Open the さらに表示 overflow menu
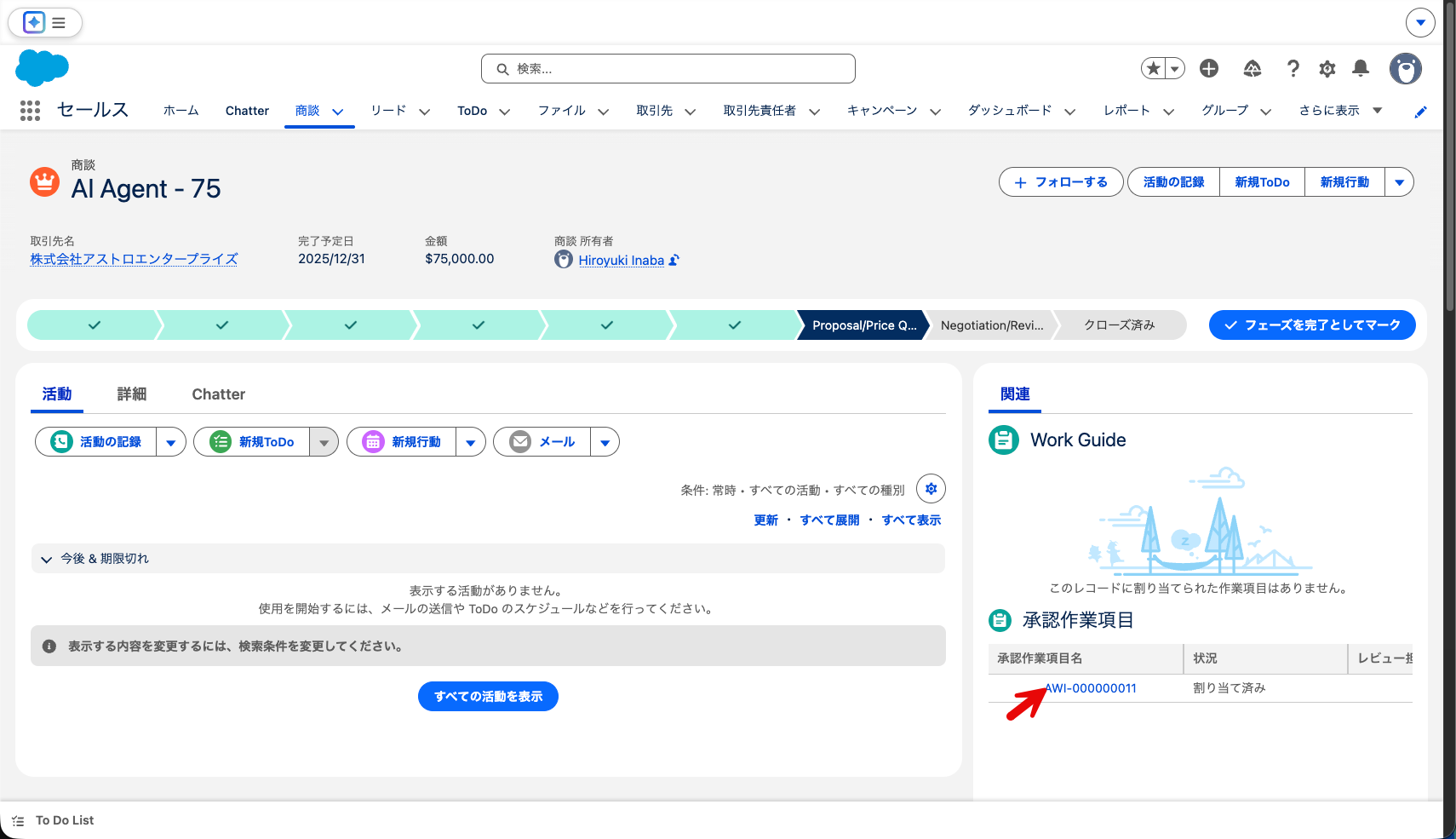1456x839 pixels. [1340, 111]
